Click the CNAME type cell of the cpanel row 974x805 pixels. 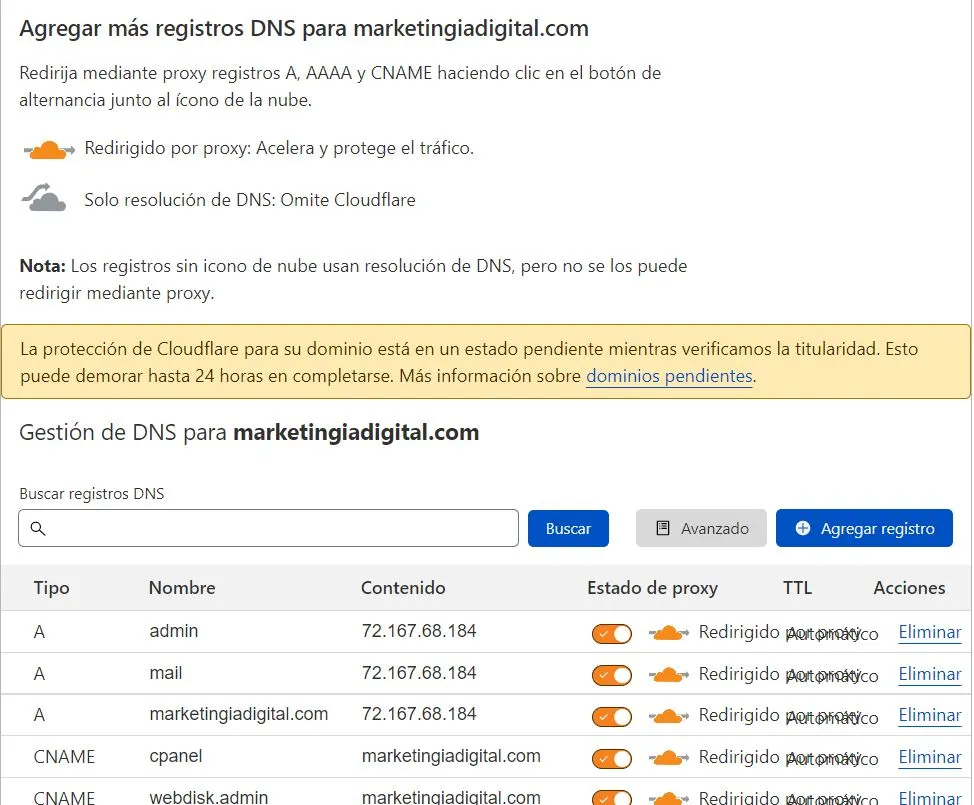[x=64, y=757]
